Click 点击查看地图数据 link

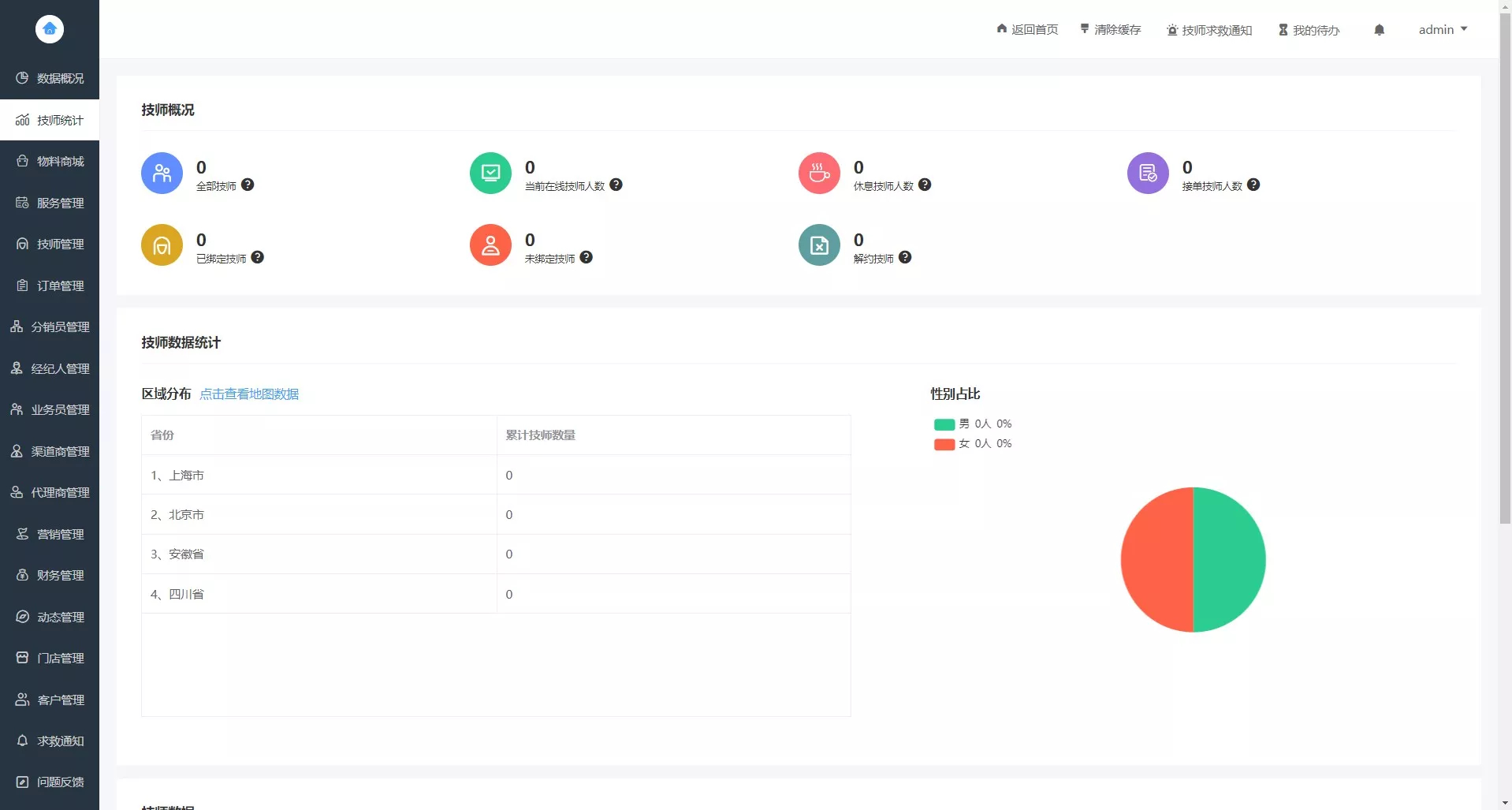(x=249, y=394)
